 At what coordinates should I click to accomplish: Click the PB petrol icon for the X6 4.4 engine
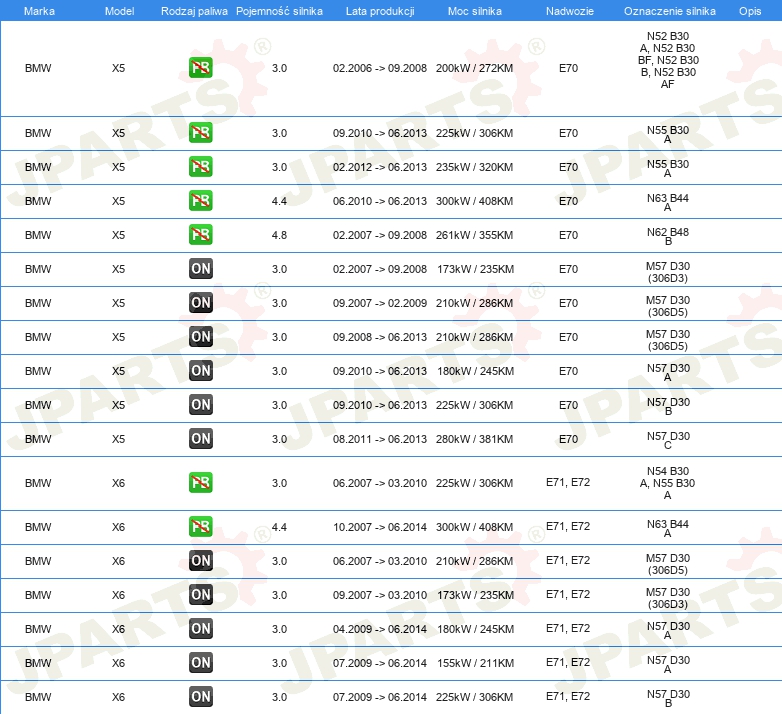point(200,527)
